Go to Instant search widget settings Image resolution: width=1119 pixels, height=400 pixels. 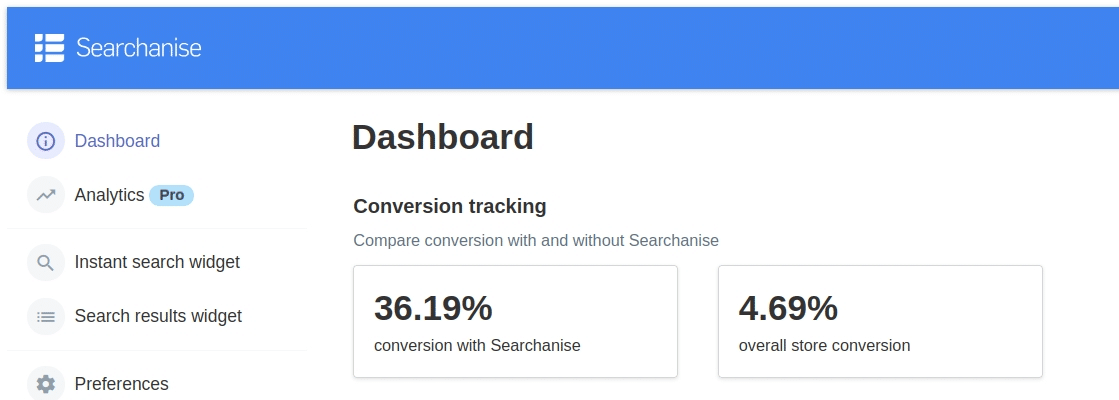point(157,262)
